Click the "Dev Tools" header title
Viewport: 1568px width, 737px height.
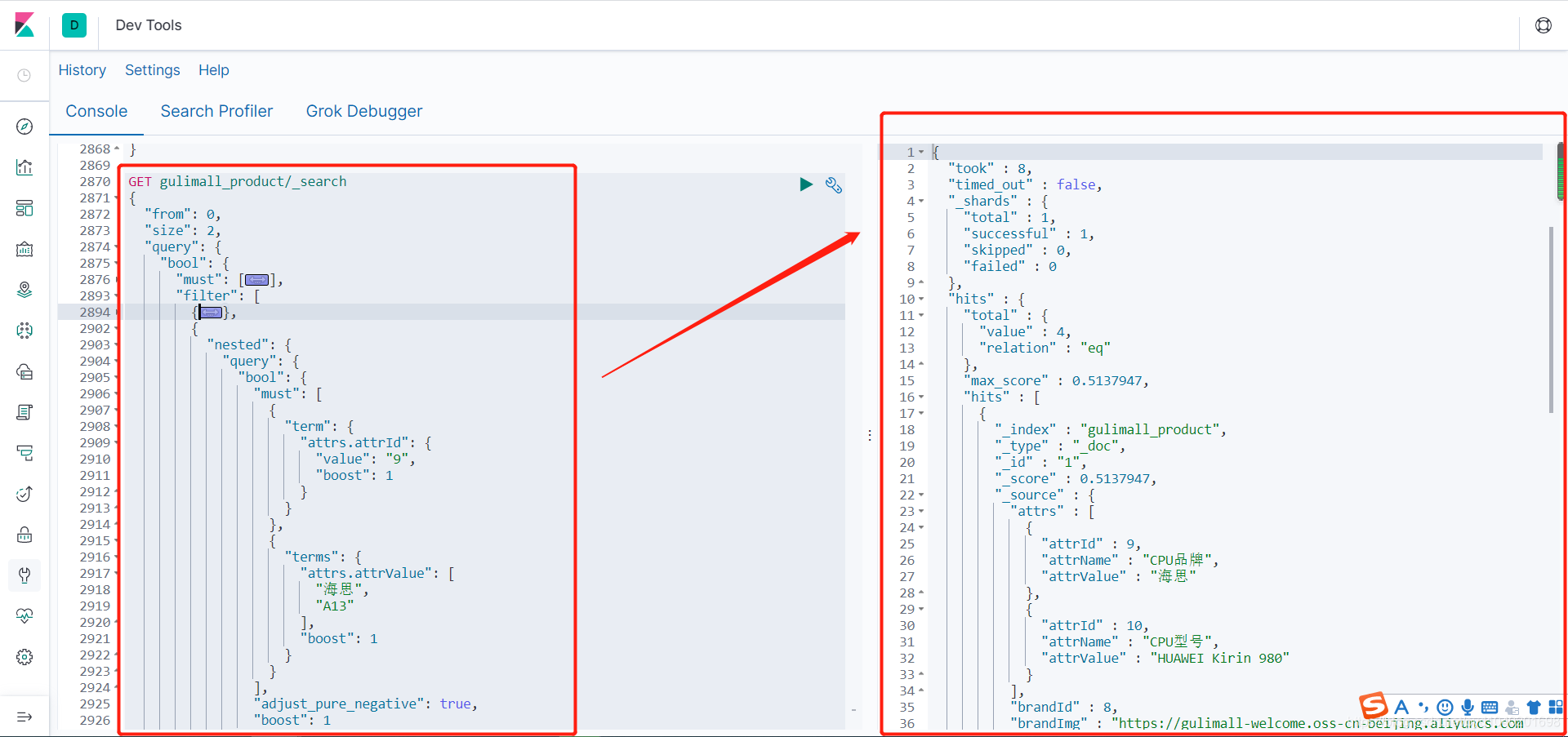click(149, 25)
